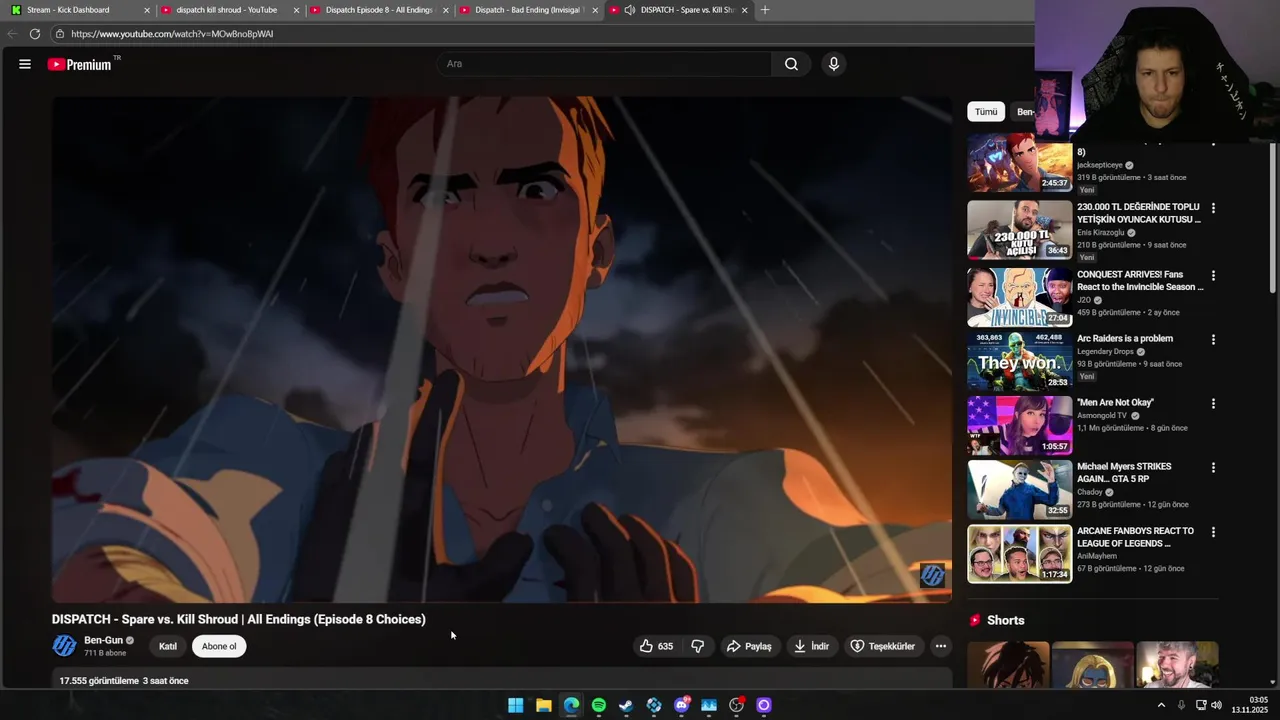
Task: Open the CONQUEST ARRIVES video title
Action: (x=1140, y=280)
